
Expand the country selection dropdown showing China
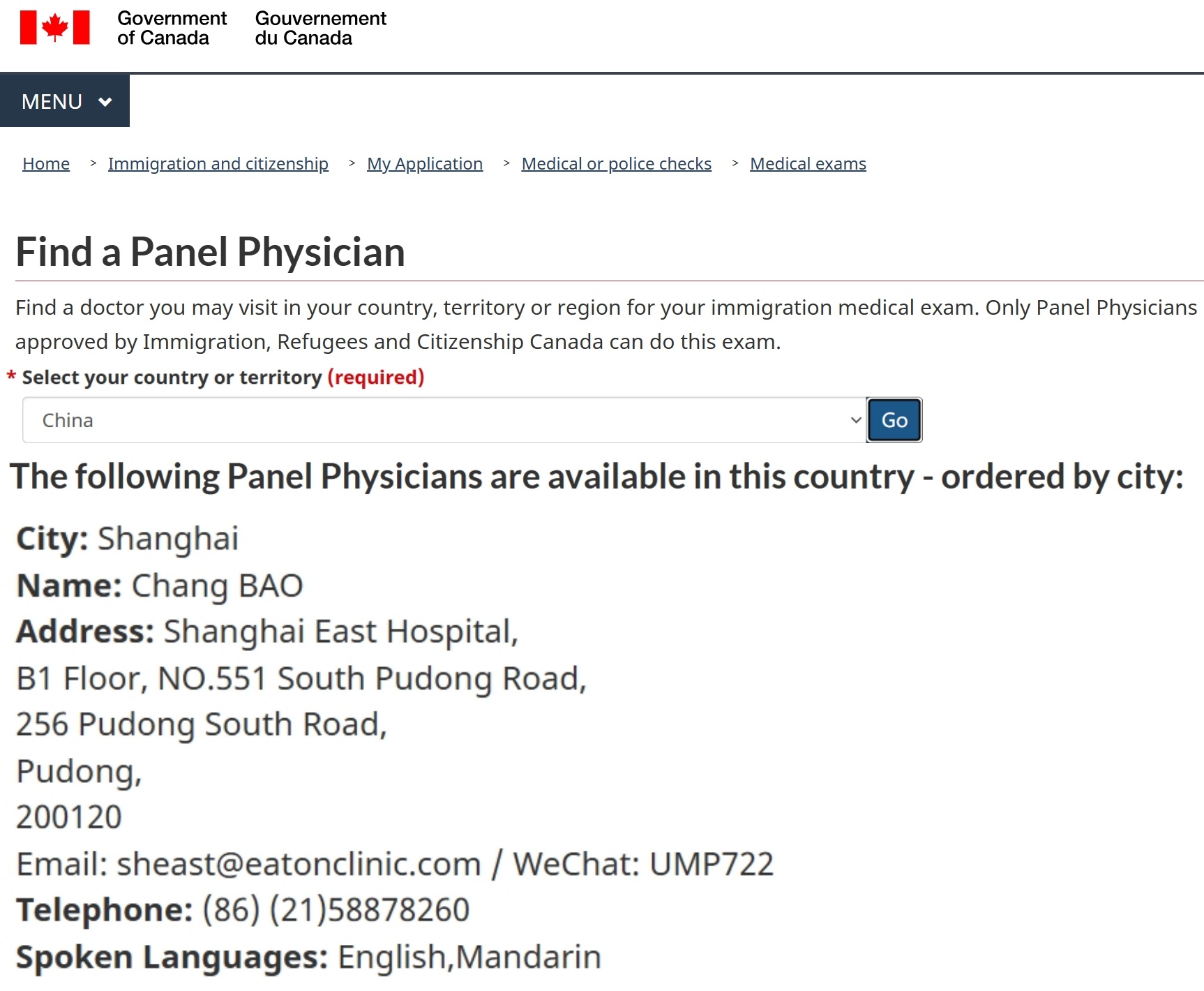point(444,420)
